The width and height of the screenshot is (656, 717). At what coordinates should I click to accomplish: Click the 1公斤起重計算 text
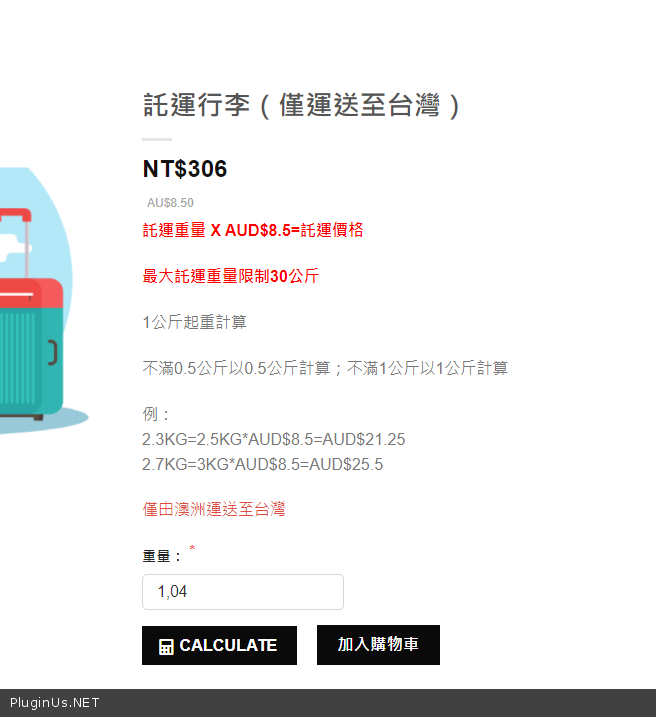tap(194, 322)
